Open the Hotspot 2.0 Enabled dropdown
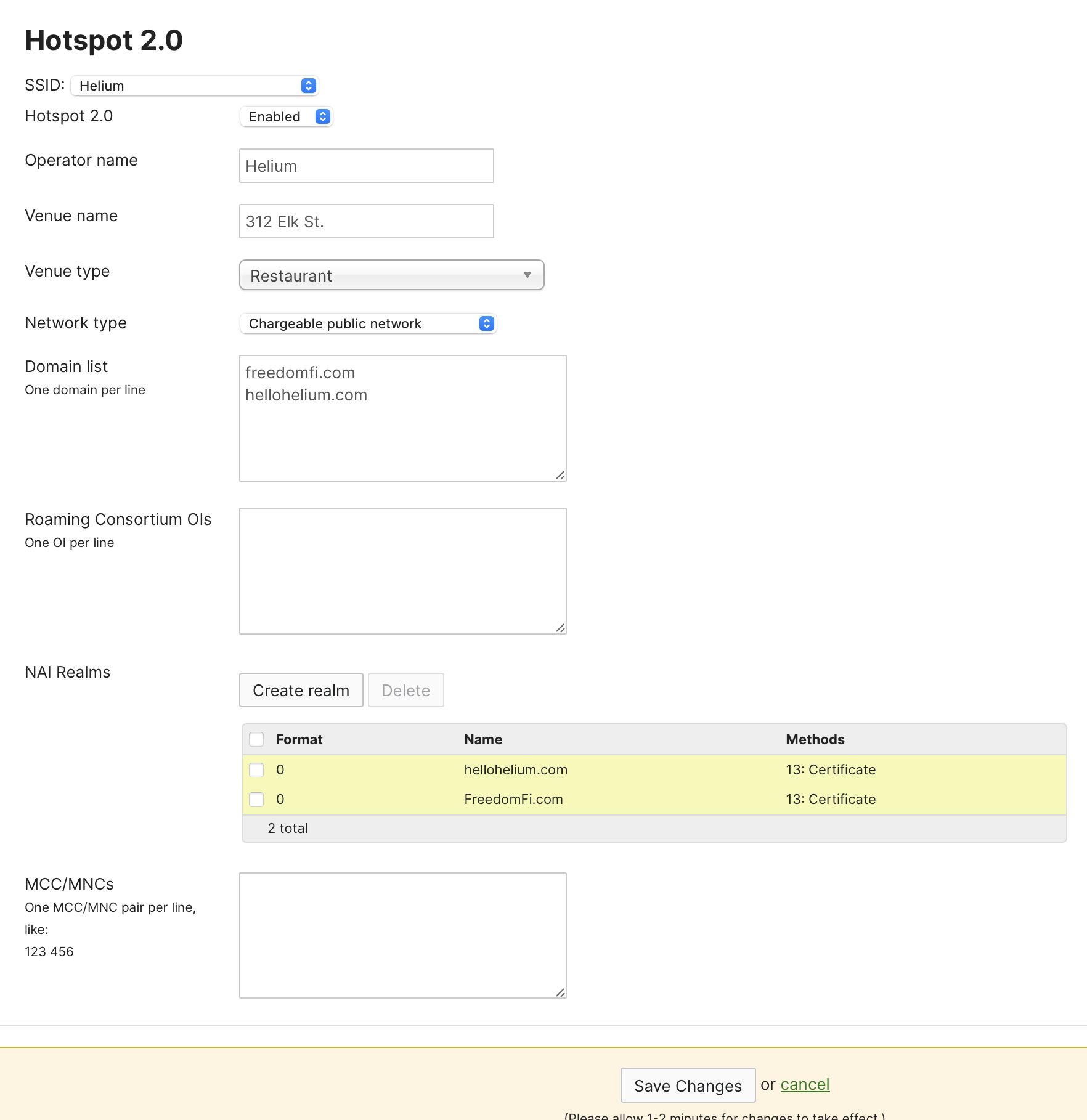The height and width of the screenshot is (1120, 1087). click(x=287, y=116)
